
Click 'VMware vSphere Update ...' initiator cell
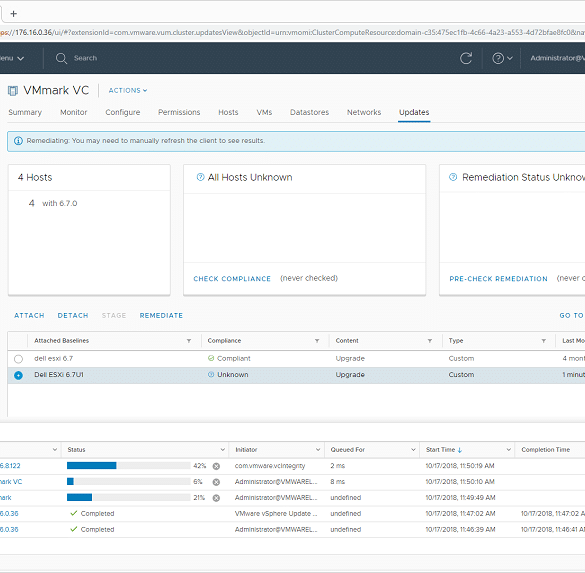coord(276,514)
